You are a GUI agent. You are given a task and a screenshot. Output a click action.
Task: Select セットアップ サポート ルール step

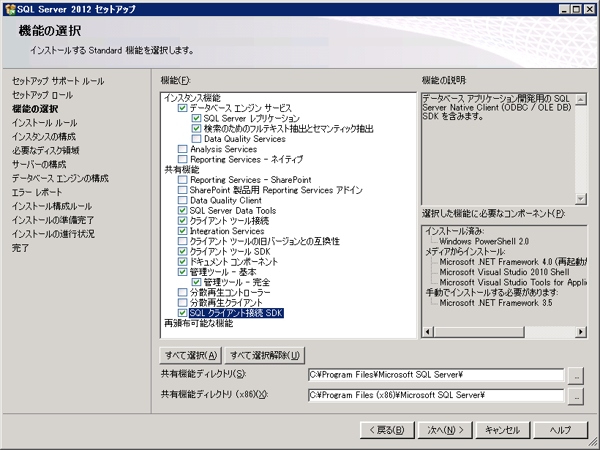coord(58,81)
